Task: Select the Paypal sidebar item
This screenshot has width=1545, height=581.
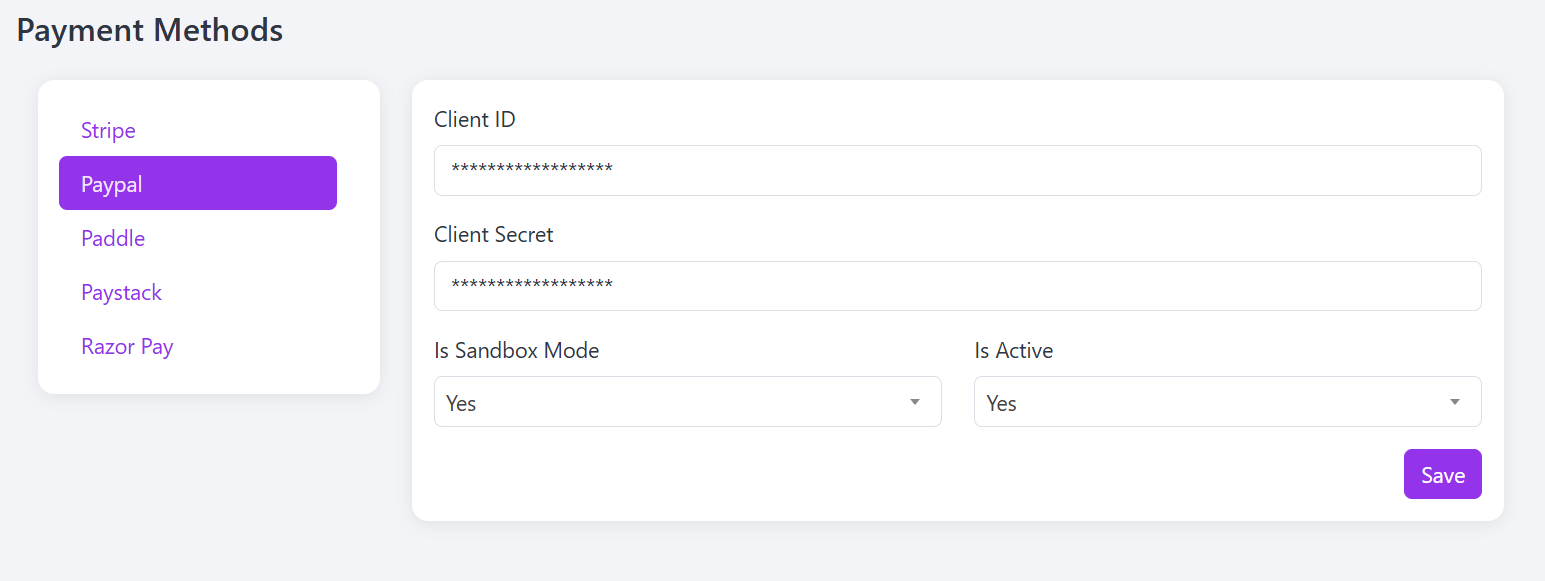Action: [198, 183]
